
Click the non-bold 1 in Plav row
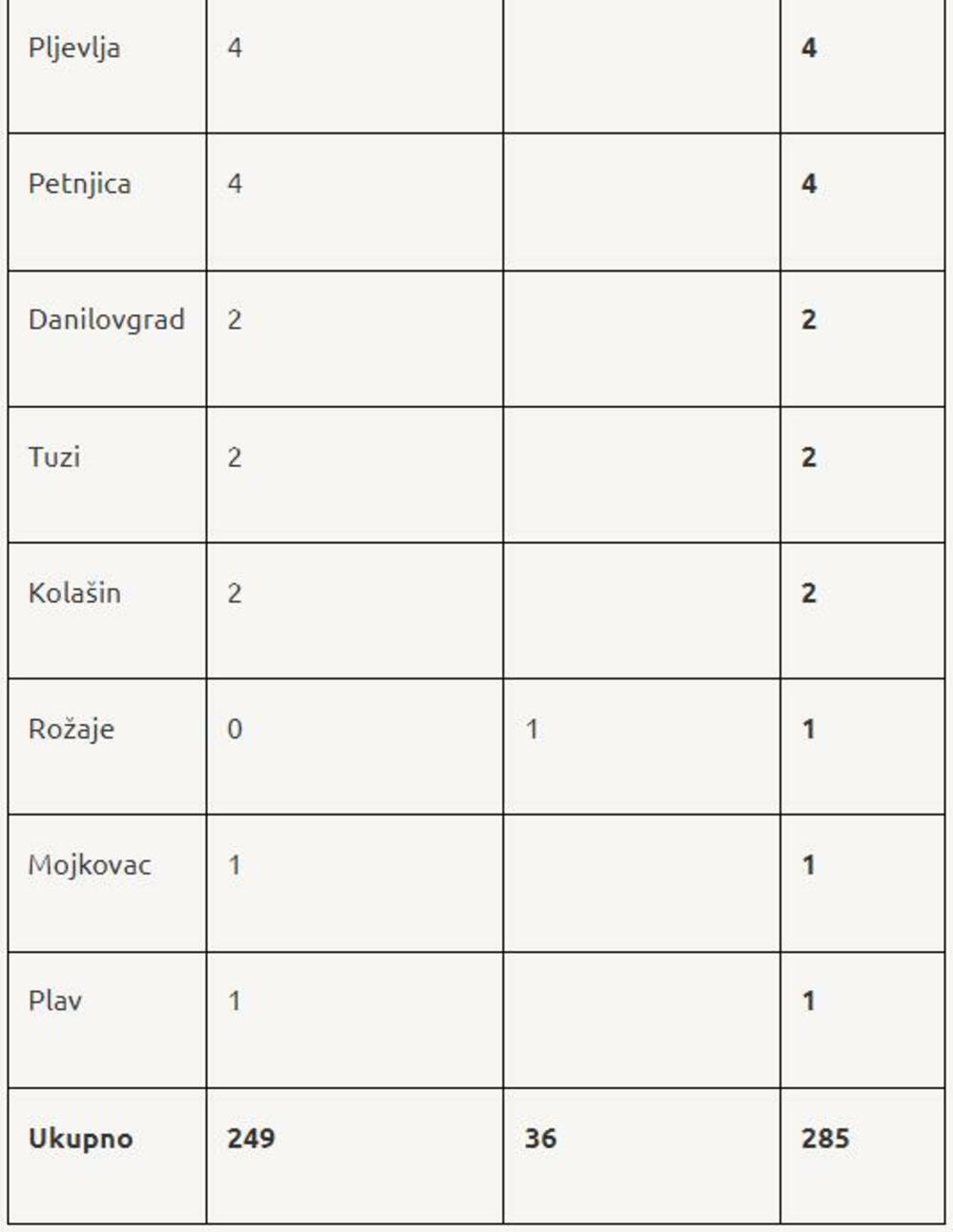coord(234,1001)
